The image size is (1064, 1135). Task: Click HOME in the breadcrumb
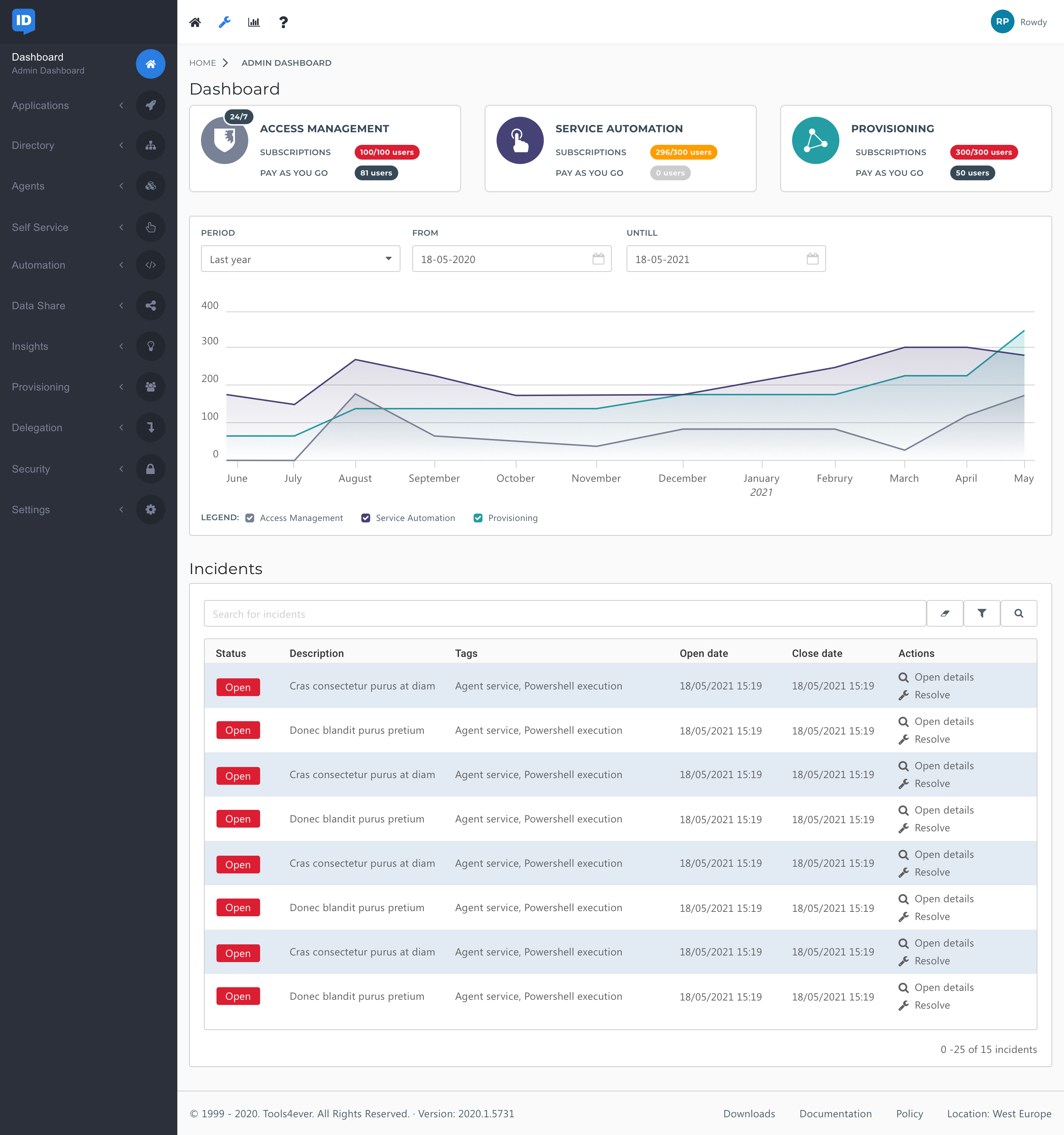coord(202,63)
